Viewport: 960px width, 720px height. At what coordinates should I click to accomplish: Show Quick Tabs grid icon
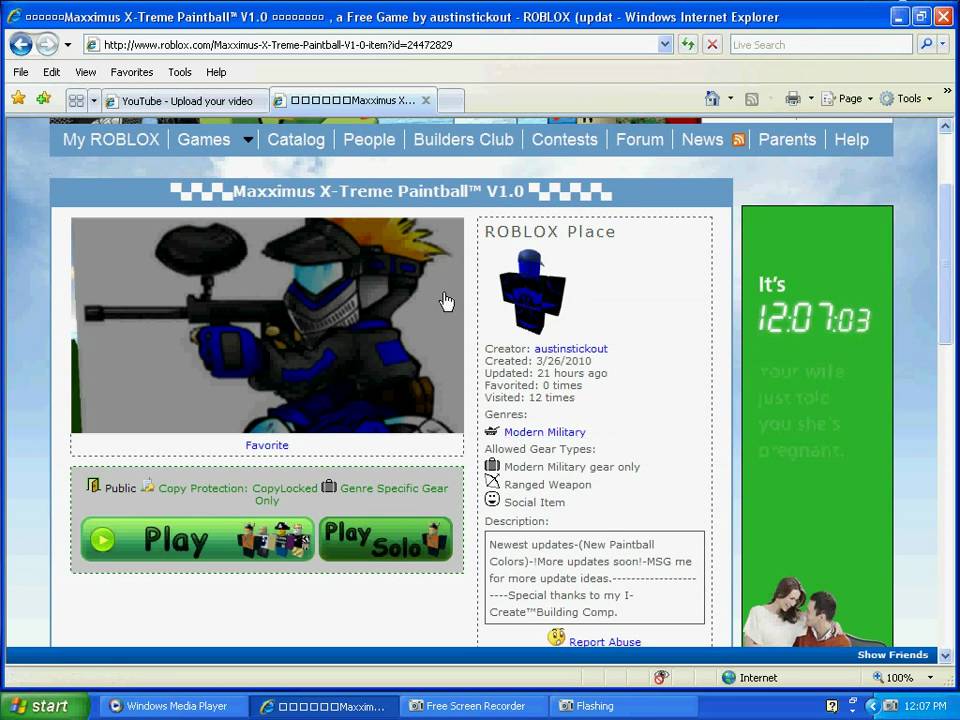point(77,100)
